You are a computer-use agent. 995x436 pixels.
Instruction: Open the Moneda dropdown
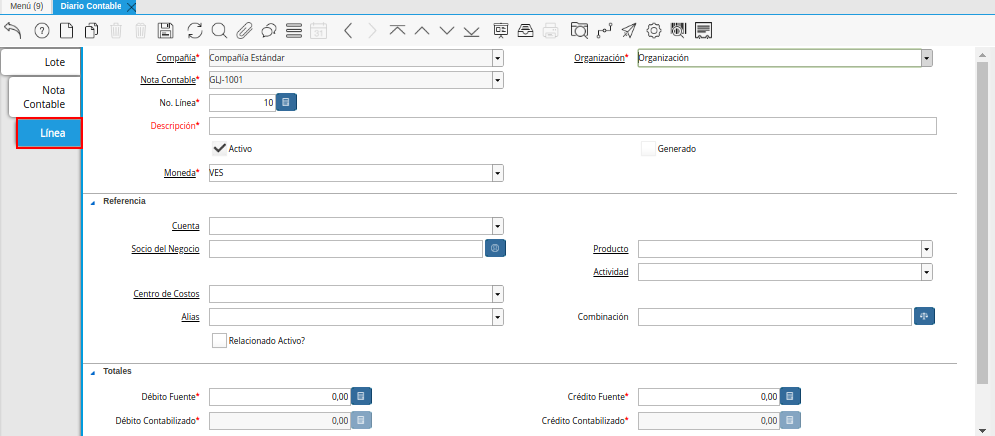pyautogui.click(x=497, y=173)
